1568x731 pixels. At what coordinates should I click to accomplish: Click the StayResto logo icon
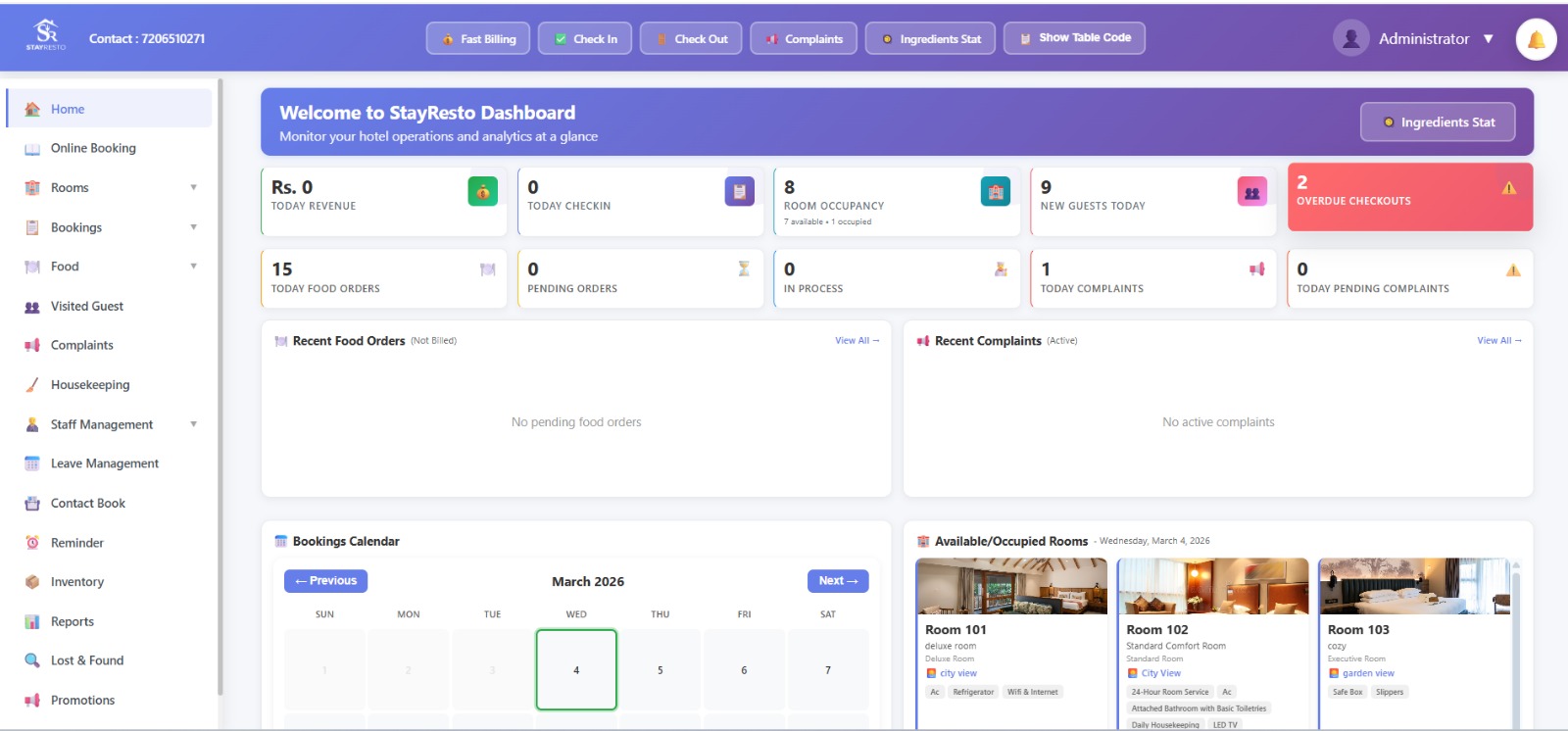point(46,34)
